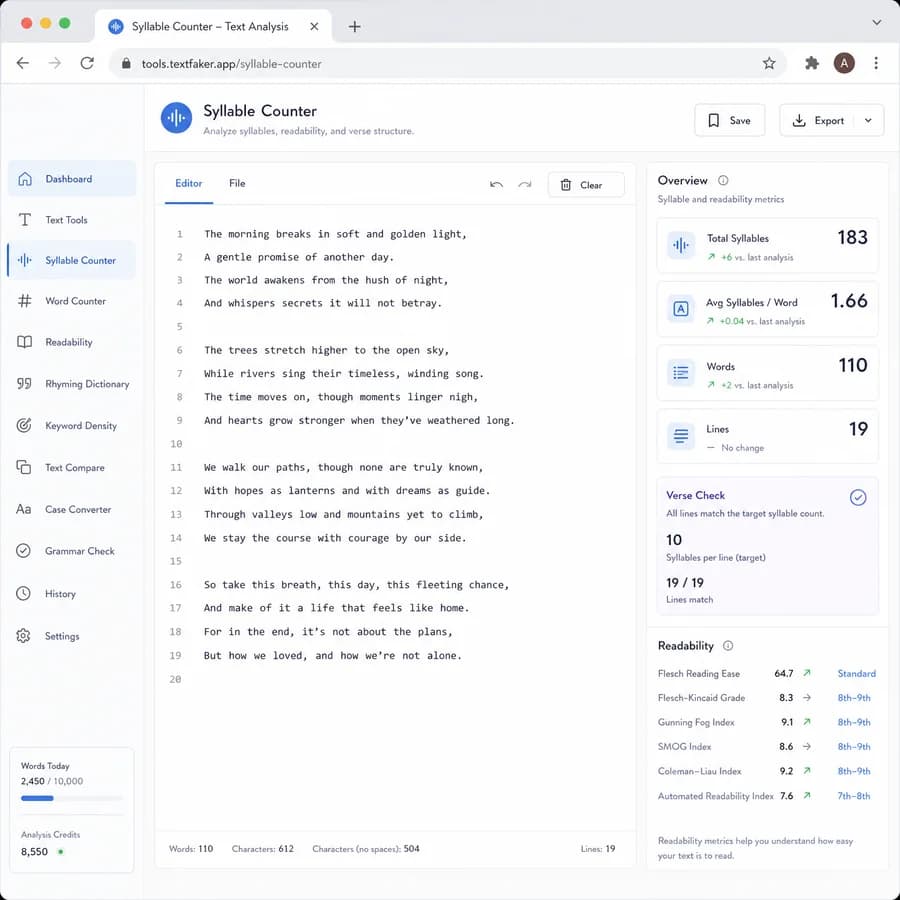900x900 pixels.
Task: Select Syllable Counter in sidebar
Action: coord(72,260)
